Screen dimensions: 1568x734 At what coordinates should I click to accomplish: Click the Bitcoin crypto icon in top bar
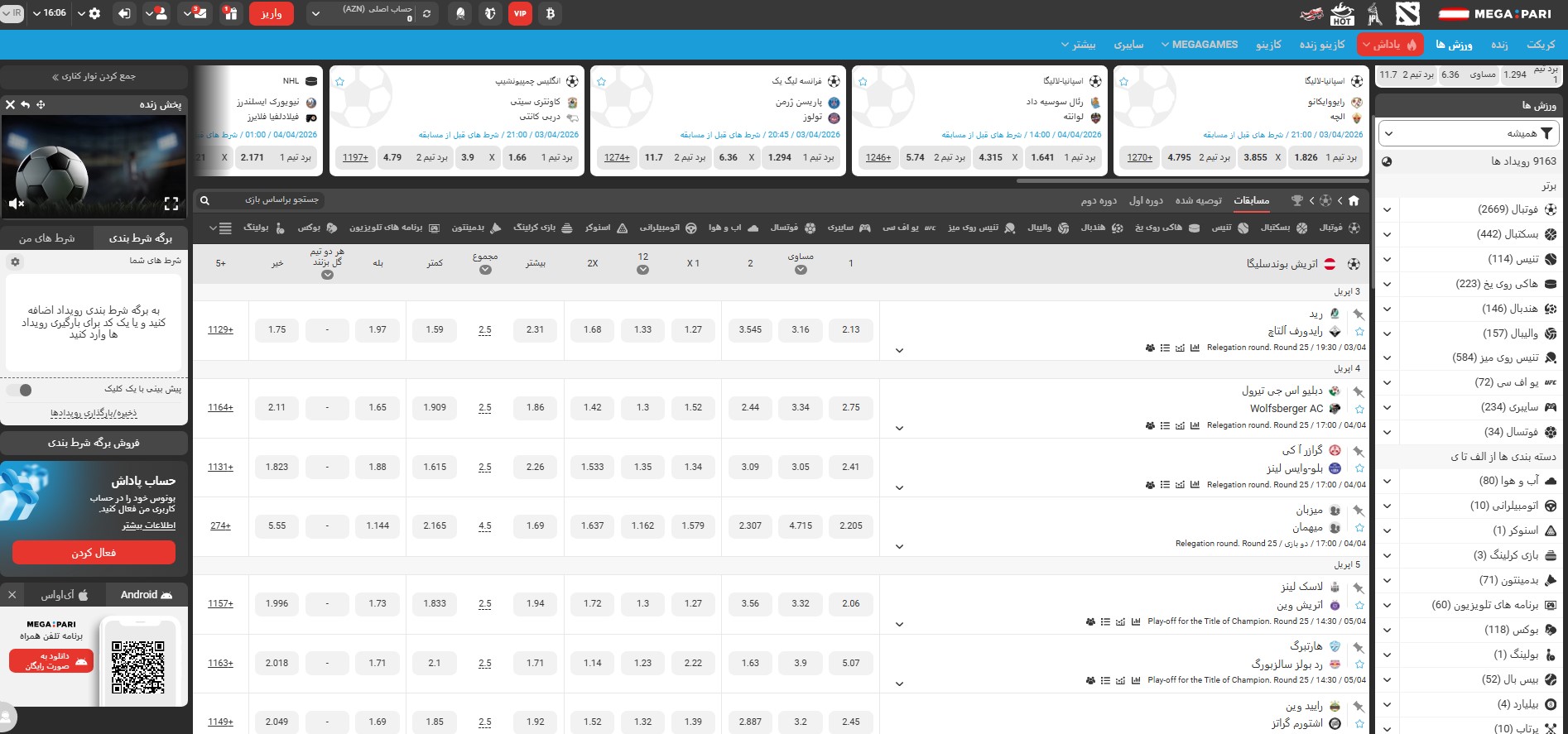[x=550, y=13]
